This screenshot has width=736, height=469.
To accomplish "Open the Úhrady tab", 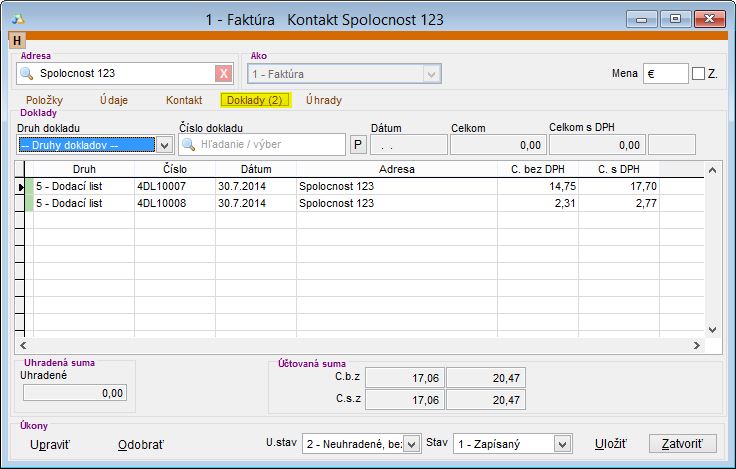I will (323, 100).
